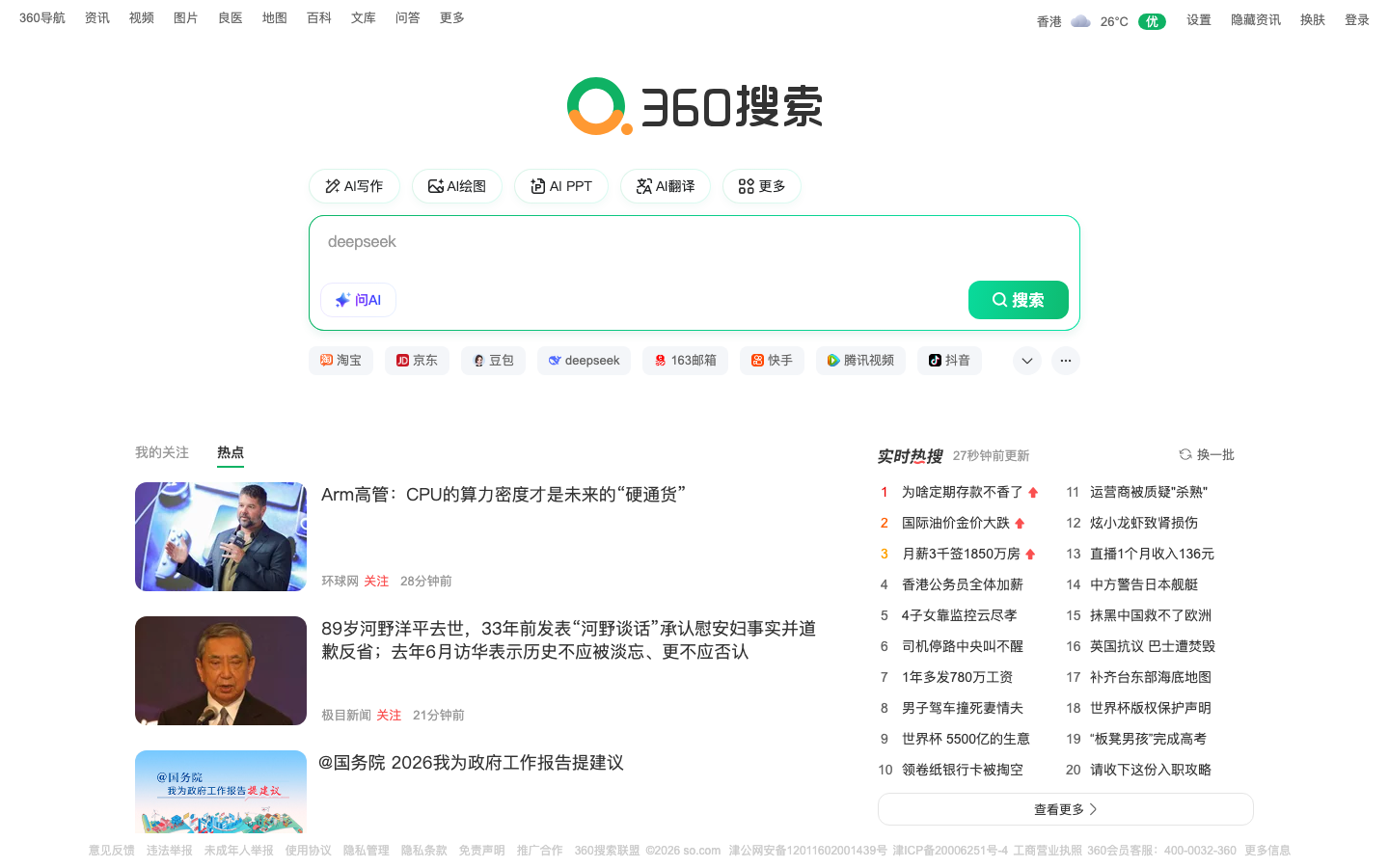Expand the shortcuts with the chevron button

click(1027, 361)
